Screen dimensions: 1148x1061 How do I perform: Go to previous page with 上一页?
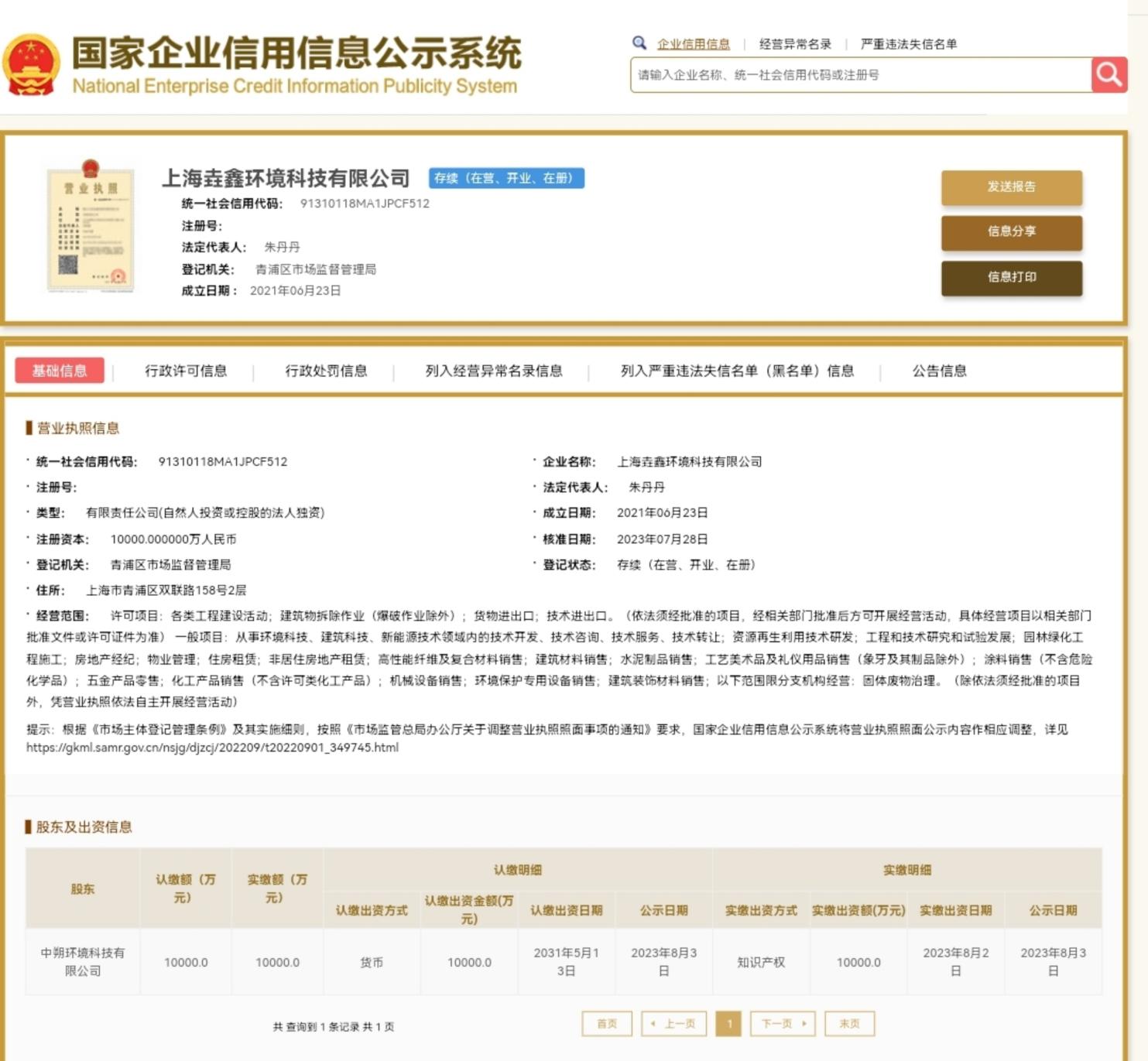673,1023
